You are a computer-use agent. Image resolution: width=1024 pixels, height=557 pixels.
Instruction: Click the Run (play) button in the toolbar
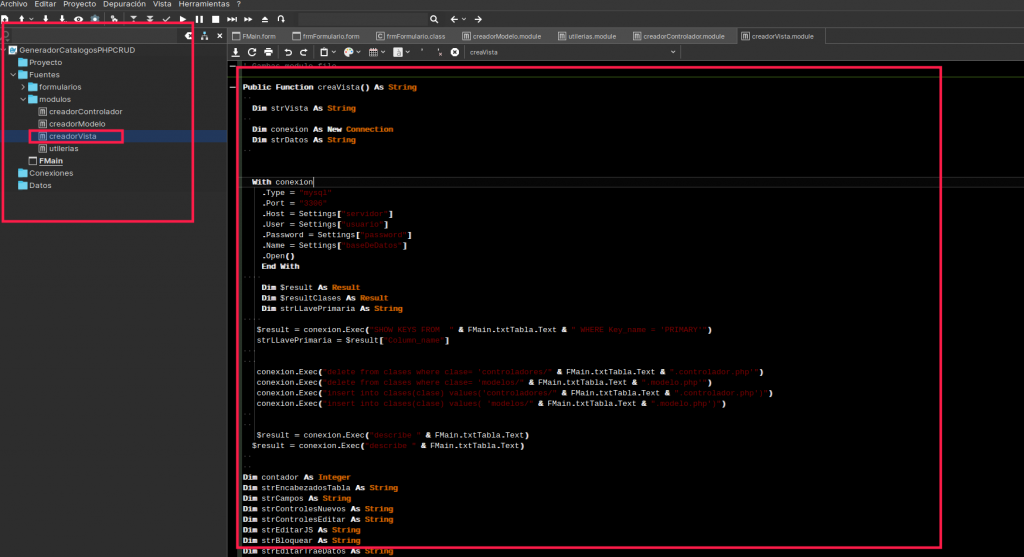pyautogui.click(x=183, y=19)
